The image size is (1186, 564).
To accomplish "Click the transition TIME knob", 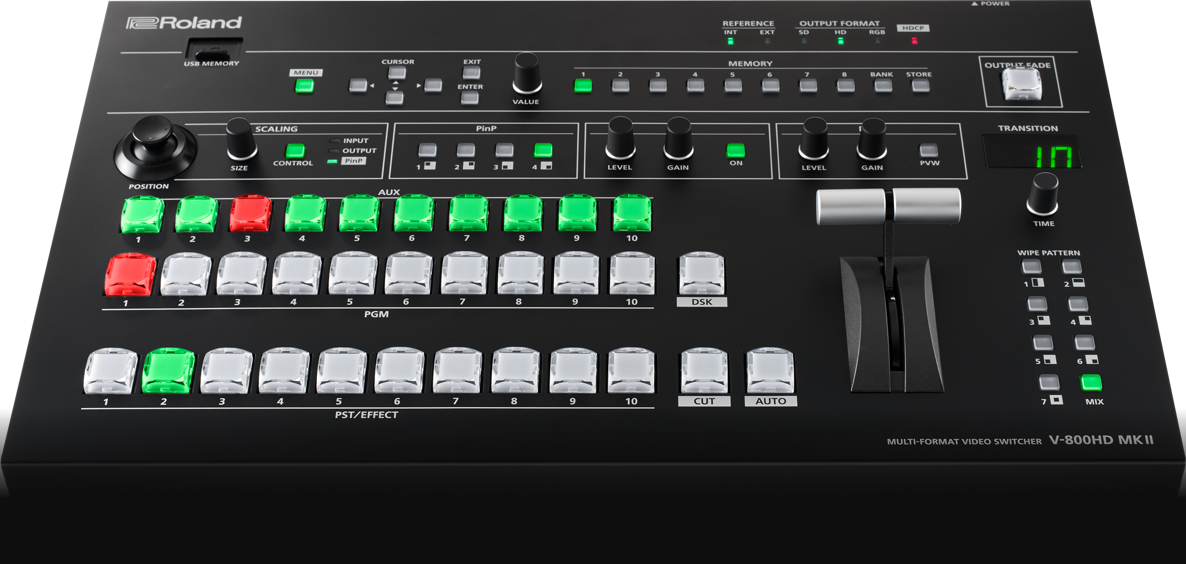I will point(1043,194).
